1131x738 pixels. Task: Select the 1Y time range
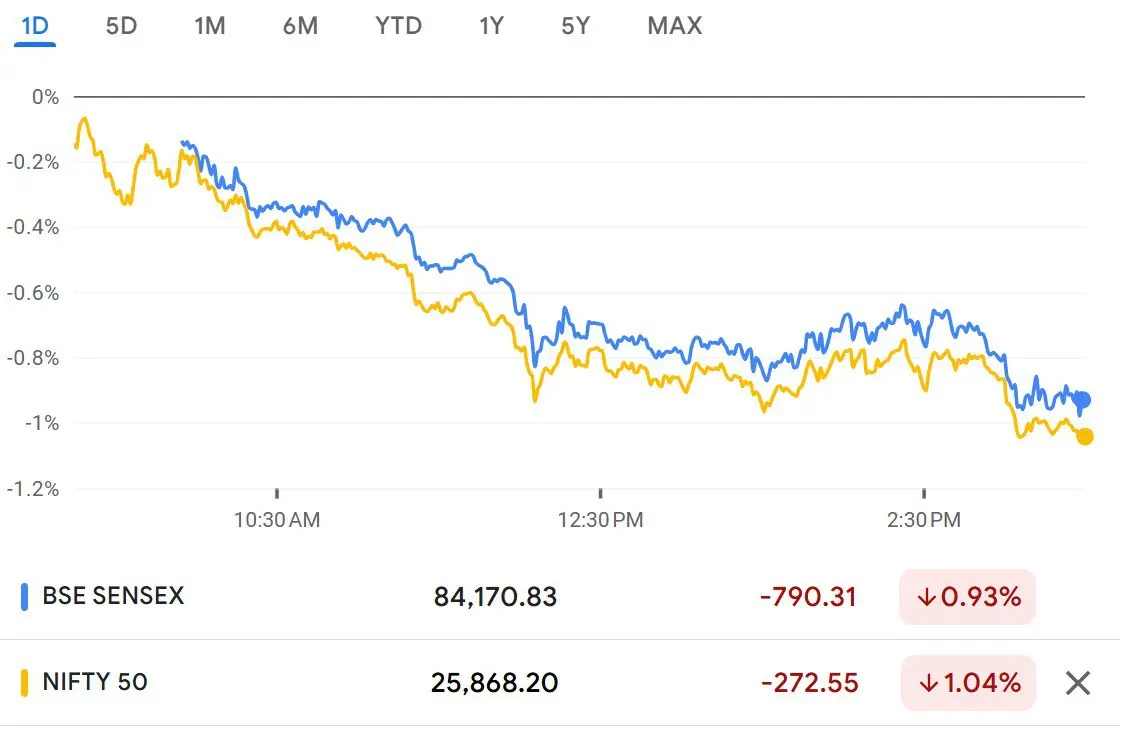pos(490,26)
